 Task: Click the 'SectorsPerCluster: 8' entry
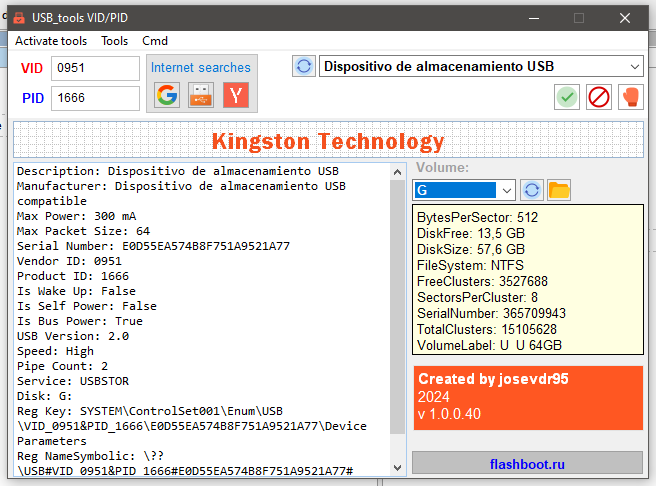(477, 297)
